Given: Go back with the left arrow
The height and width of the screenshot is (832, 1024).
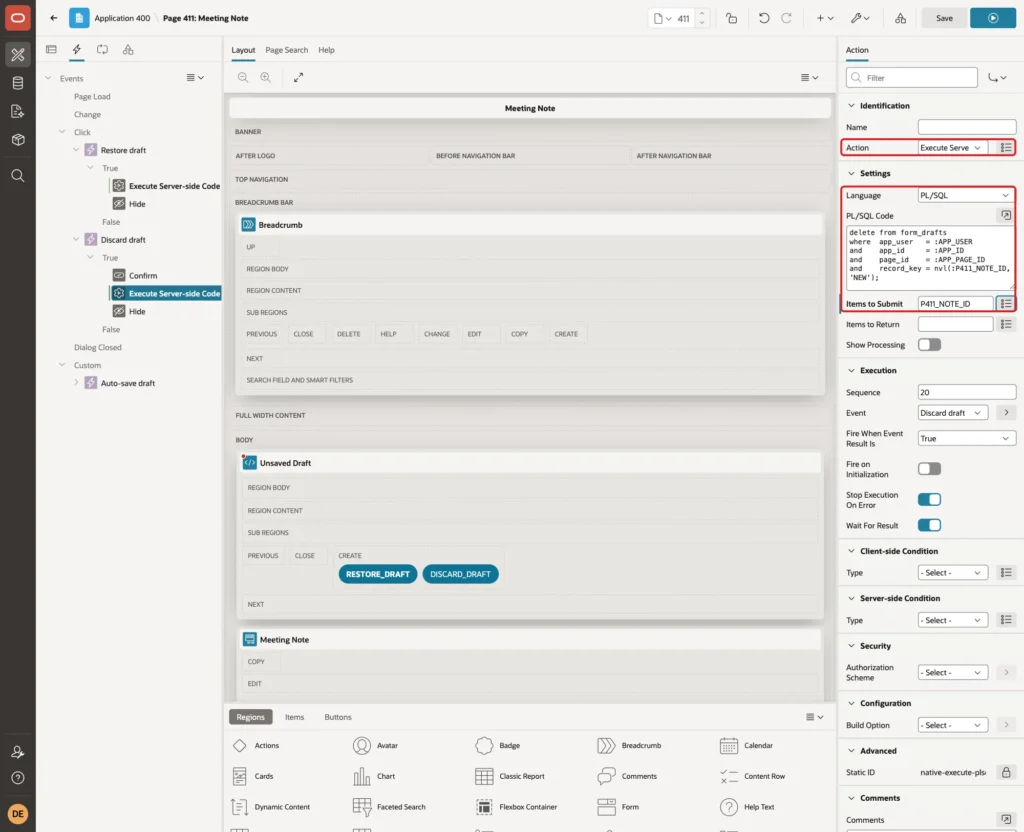Looking at the screenshot, I should [54, 18].
